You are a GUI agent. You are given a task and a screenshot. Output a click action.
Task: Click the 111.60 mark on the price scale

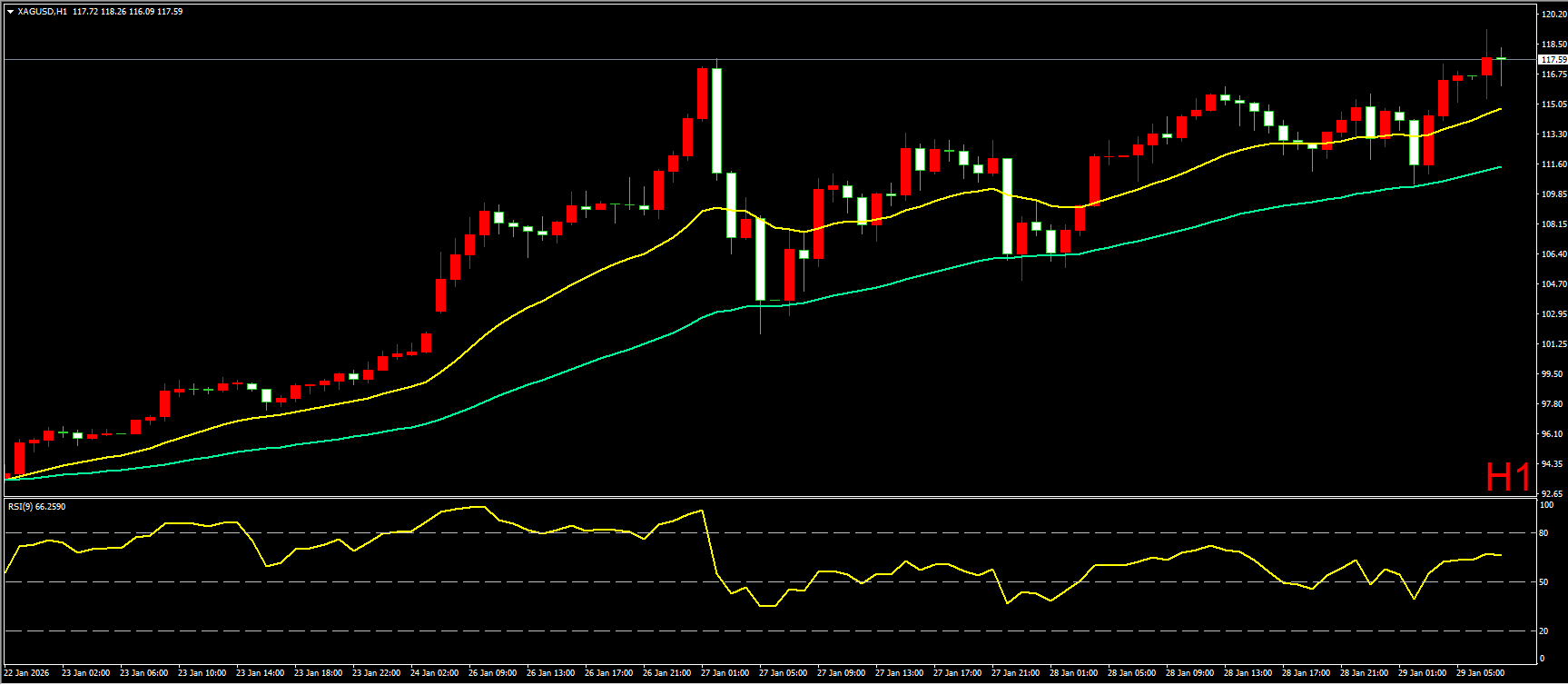pos(1553,164)
